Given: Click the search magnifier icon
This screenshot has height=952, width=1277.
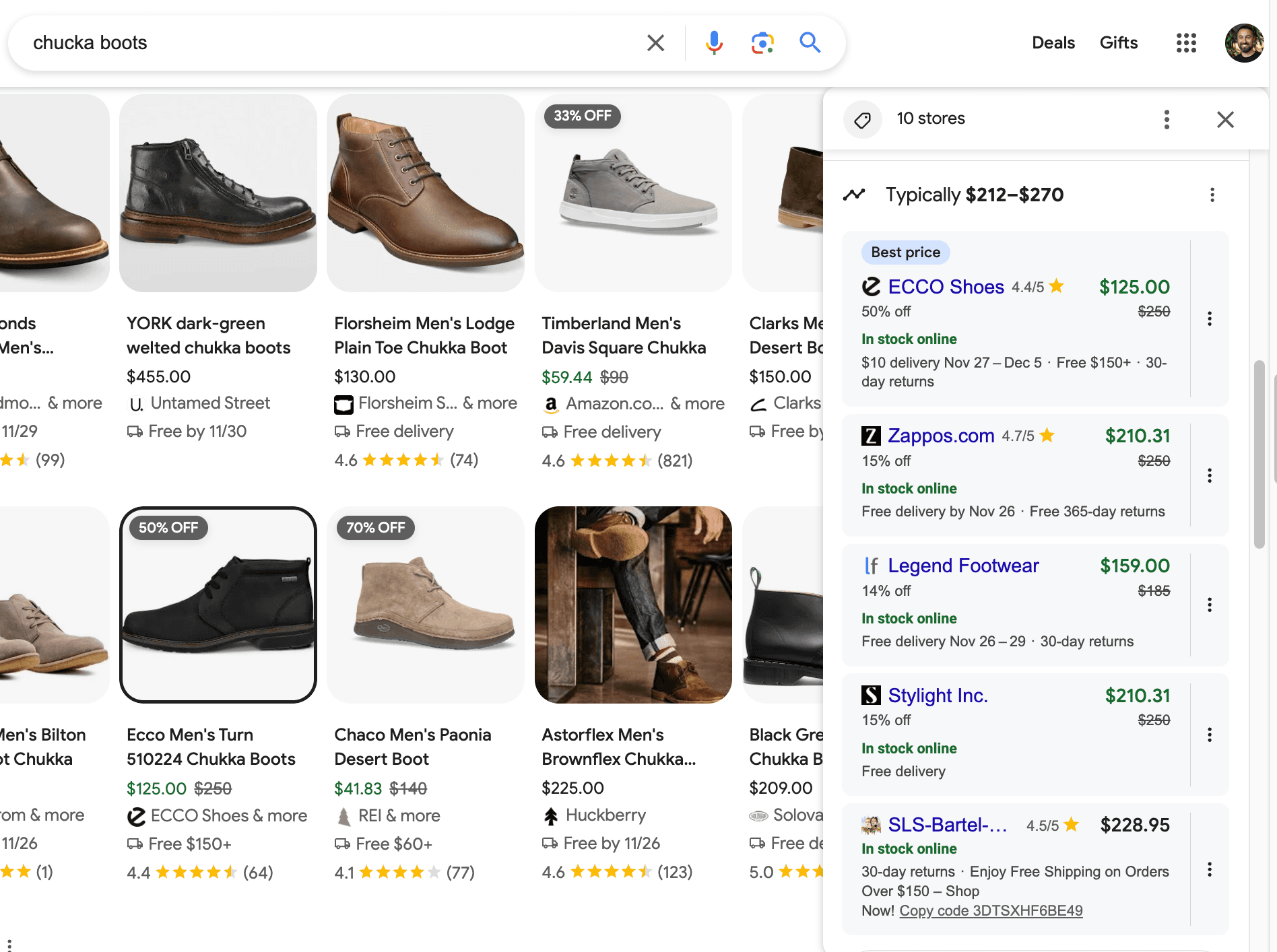Looking at the screenshot, I should 810,42.
